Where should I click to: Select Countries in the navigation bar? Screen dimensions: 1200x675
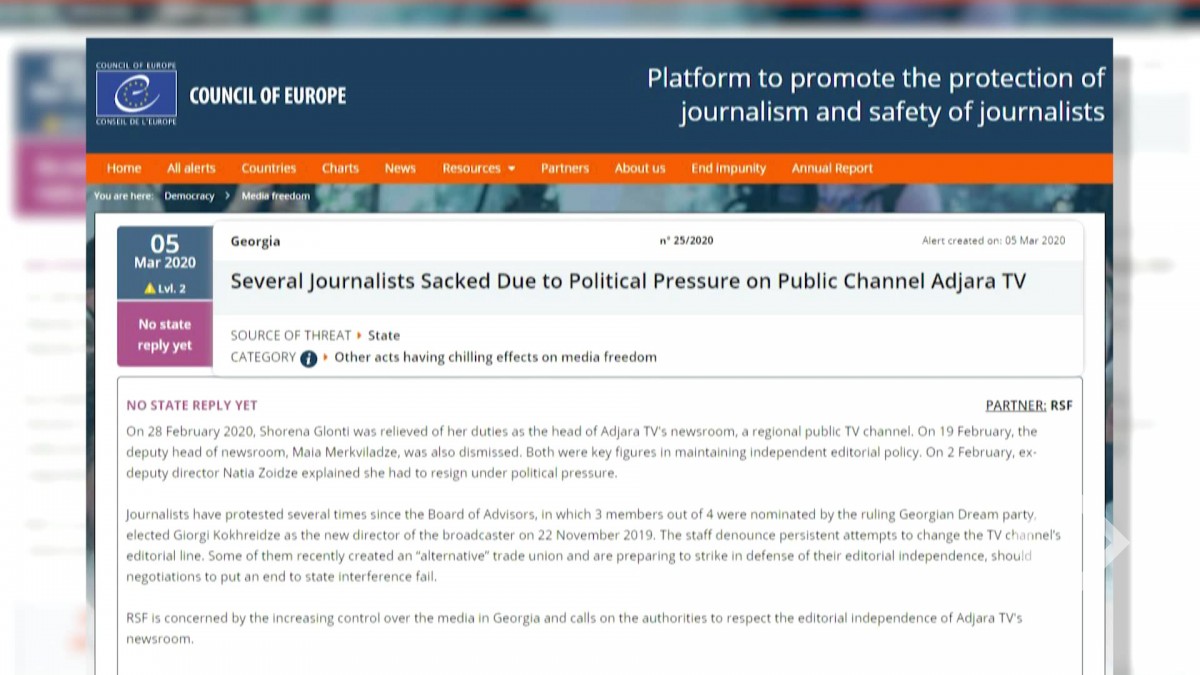point(268,168)
